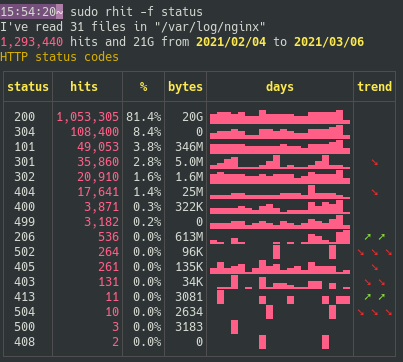The image size is (403, 362).
Task: Click the bytes value 2634
Action: [189, 312]
